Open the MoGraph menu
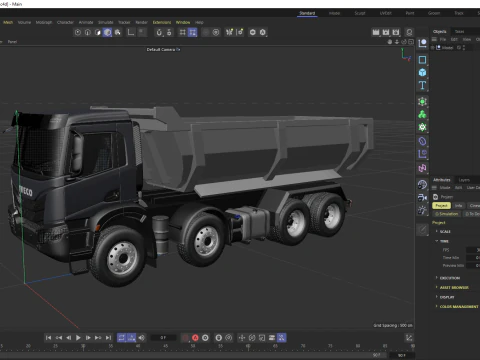Viewport: 480px width, 360px height. coord(44,22)
